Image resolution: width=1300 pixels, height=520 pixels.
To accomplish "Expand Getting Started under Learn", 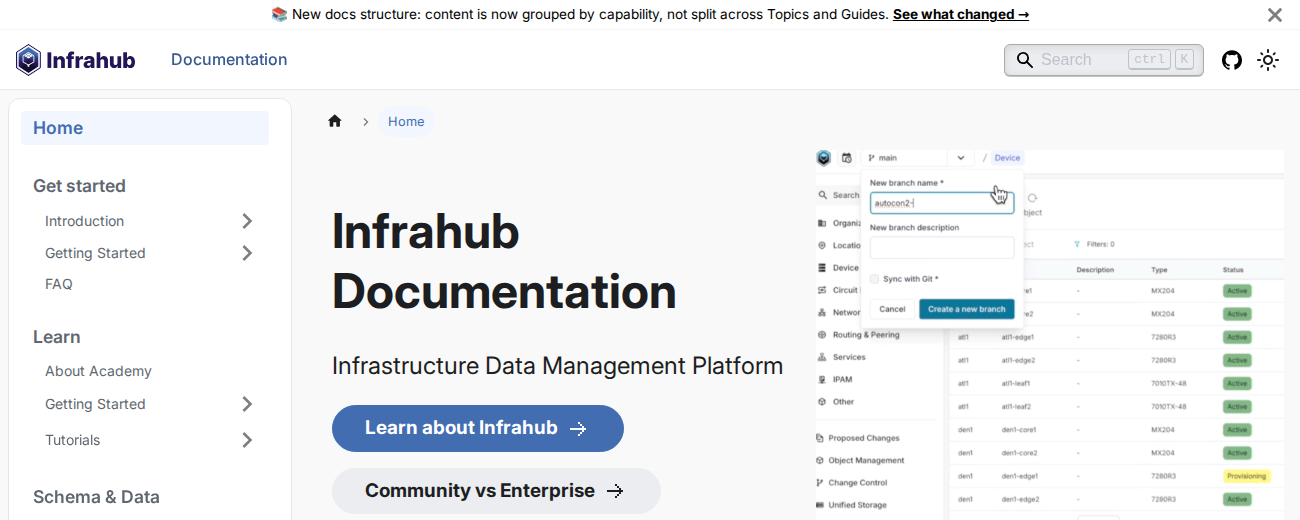I will [x=247, y=404].
